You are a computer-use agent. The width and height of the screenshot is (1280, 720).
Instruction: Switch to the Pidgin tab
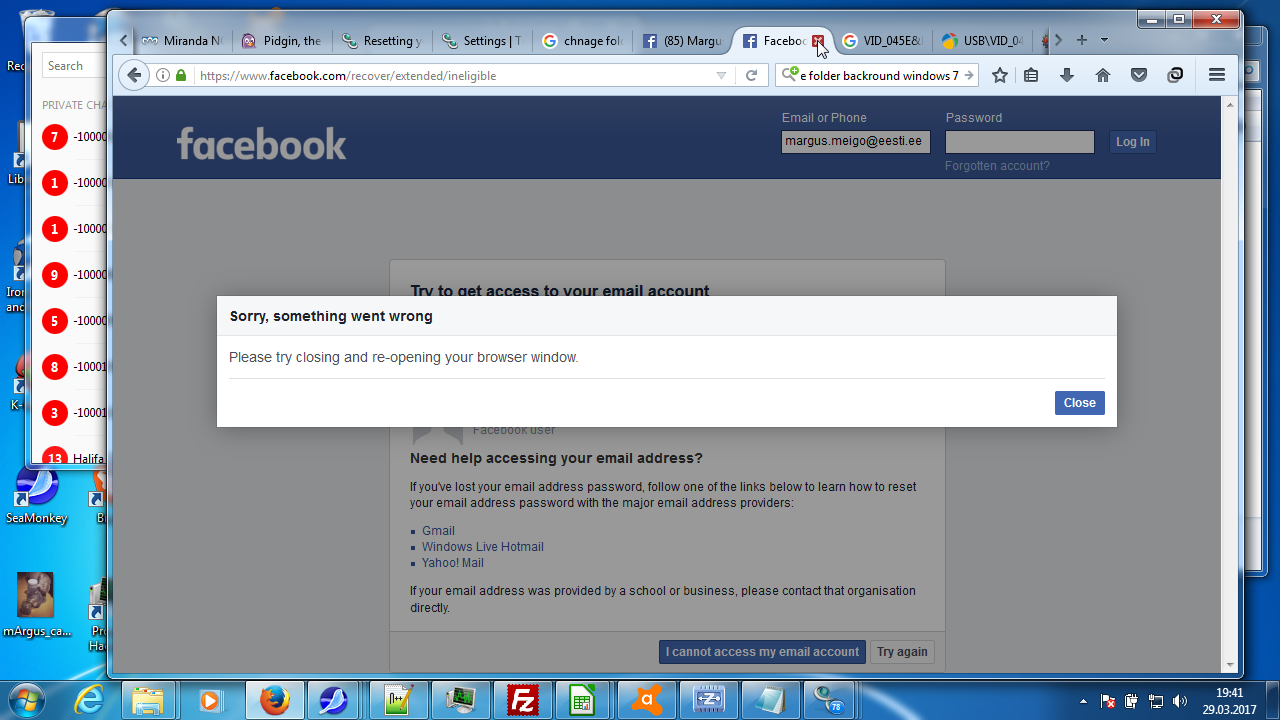coord(283,41)
